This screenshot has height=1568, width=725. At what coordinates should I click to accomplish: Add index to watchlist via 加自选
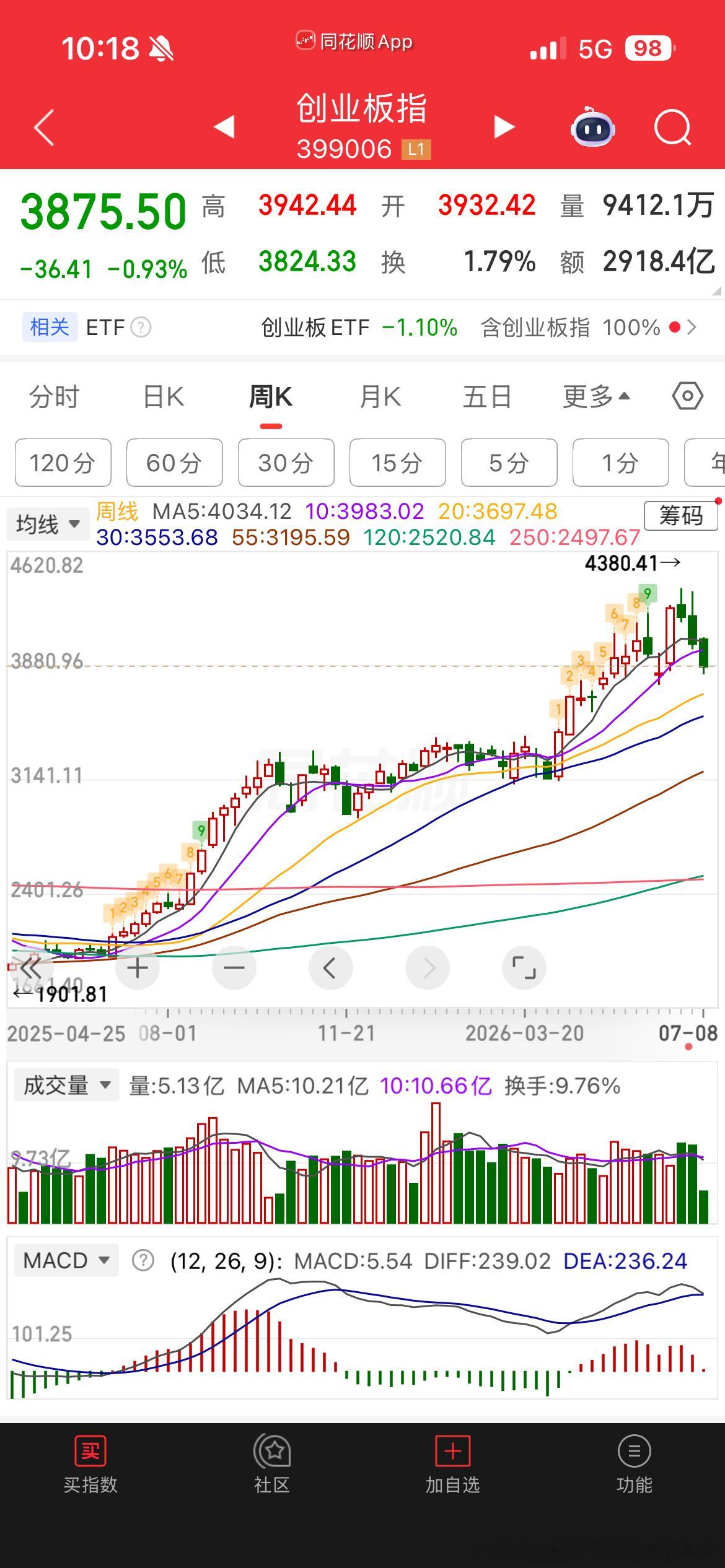click(x=453, y=1464)
